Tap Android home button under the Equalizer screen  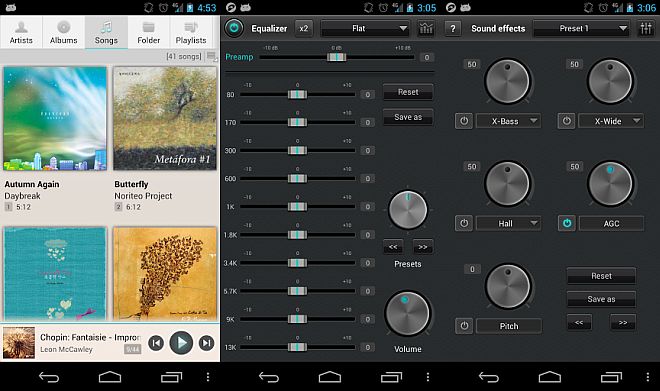(330, 377)
